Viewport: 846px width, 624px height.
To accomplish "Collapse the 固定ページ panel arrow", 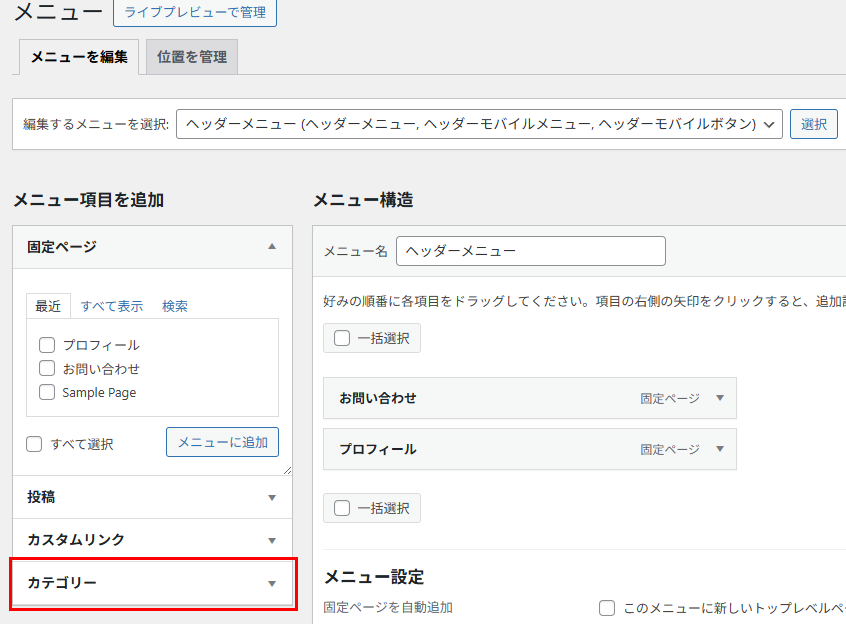I will [x=272, y=246].
